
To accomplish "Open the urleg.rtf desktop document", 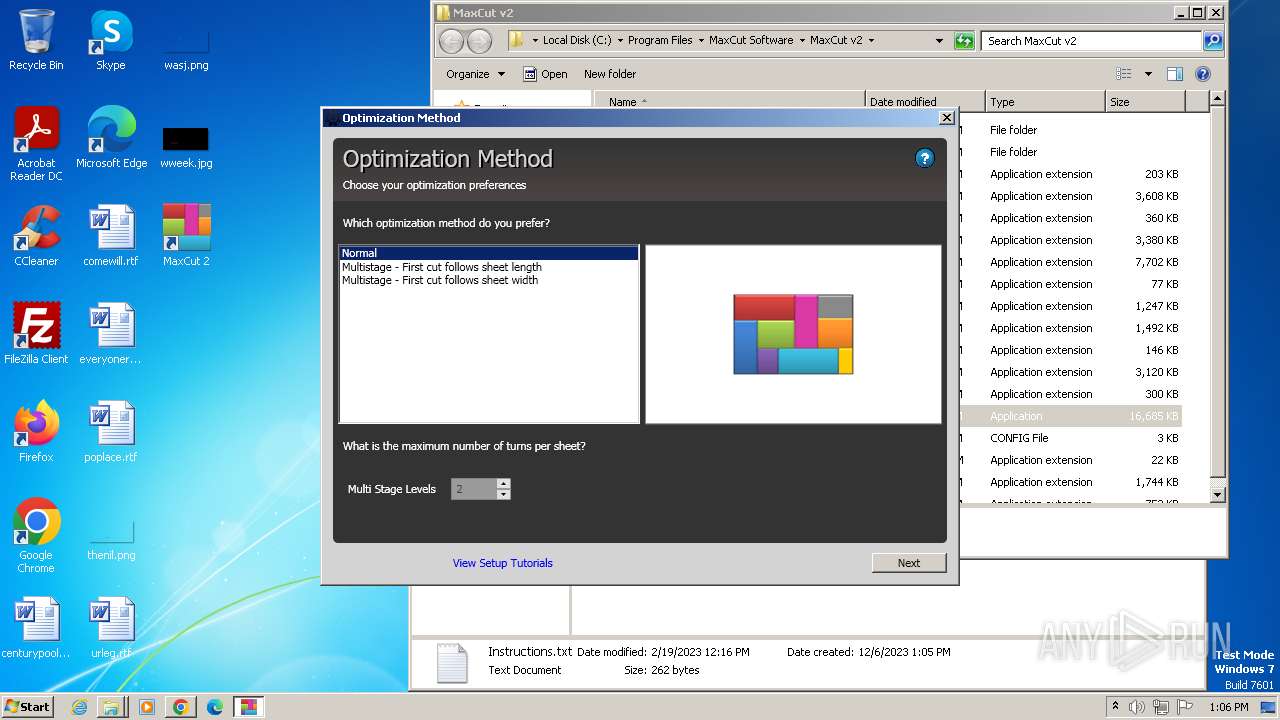I will pyautogui.click(x=111, y=629).
